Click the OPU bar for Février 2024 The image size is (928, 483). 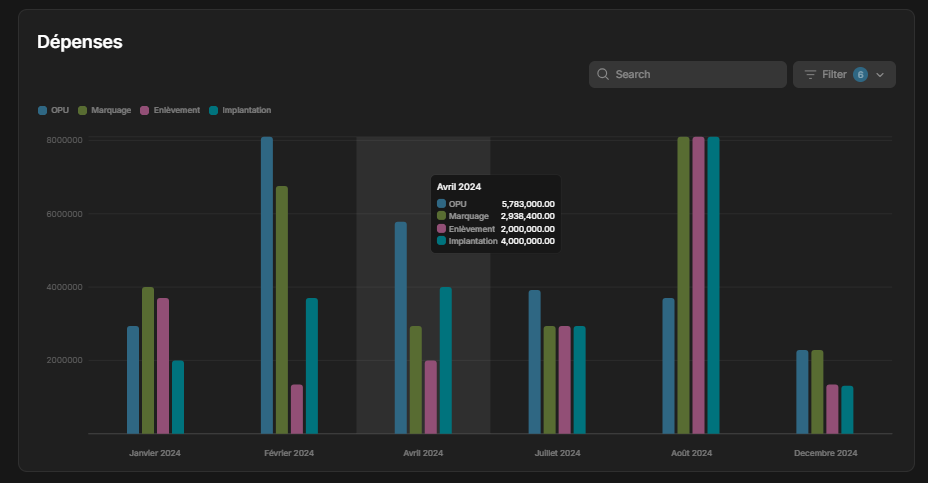tap(267, 285)
